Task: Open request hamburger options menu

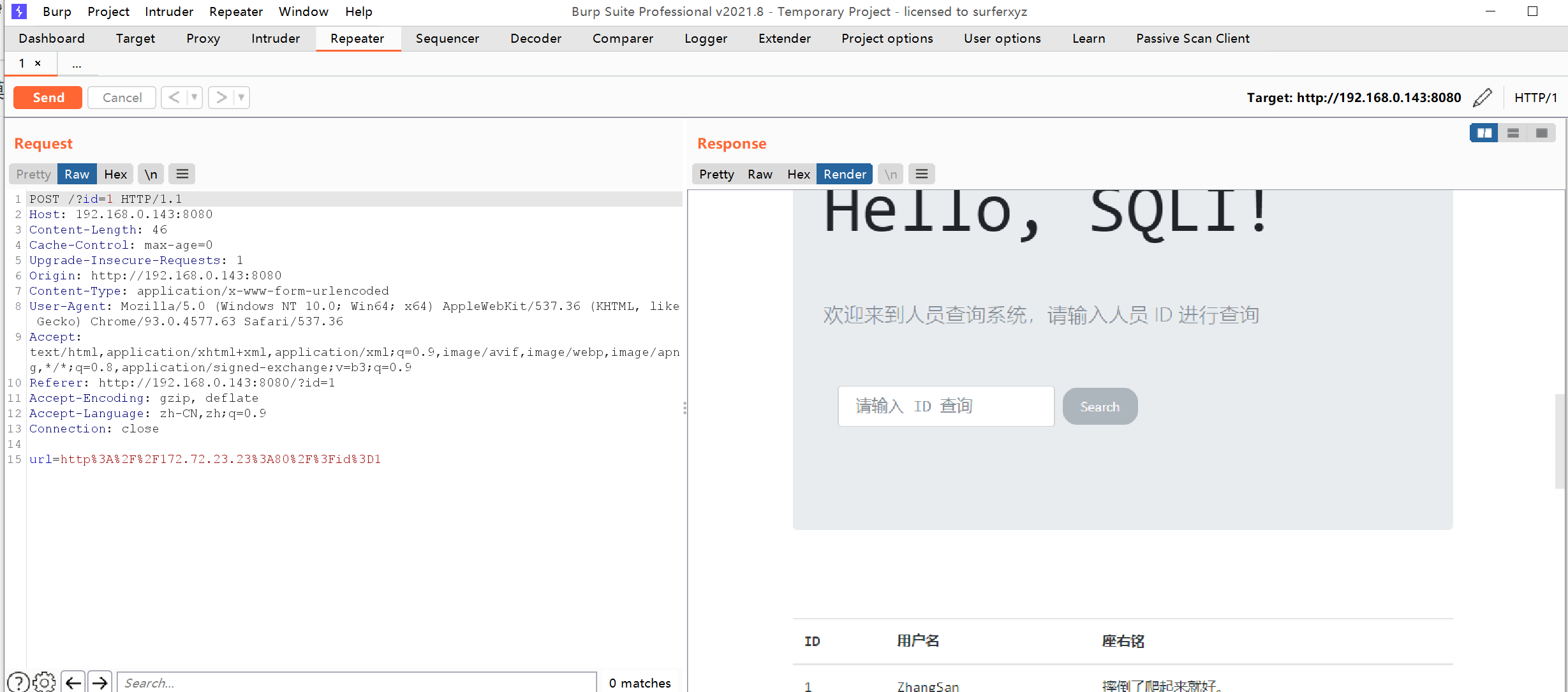Action: pos(182,174)
